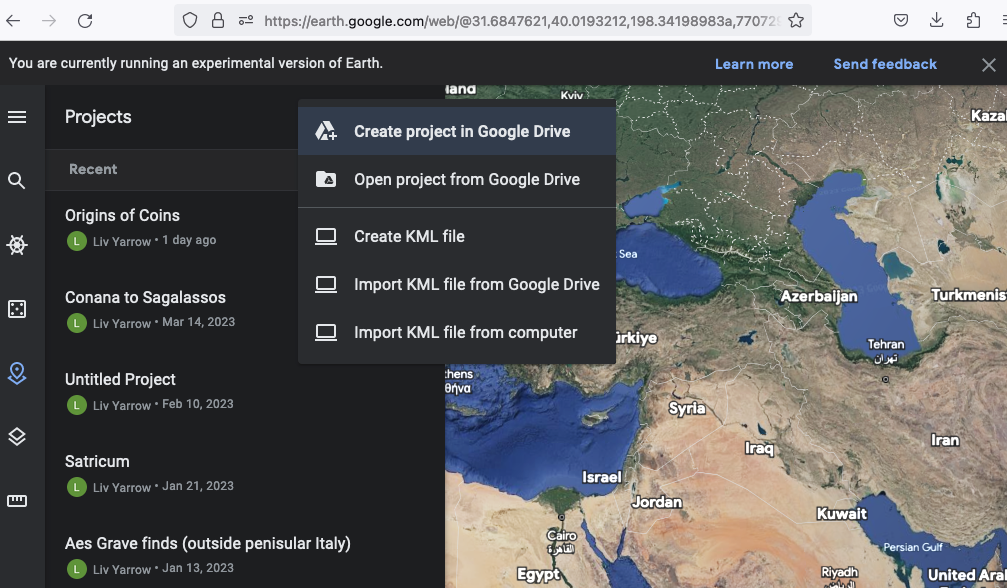Dismiss the experimental version banner
Image resolution: width=1007 pixels, height=588 pixels.
[988, 65]
